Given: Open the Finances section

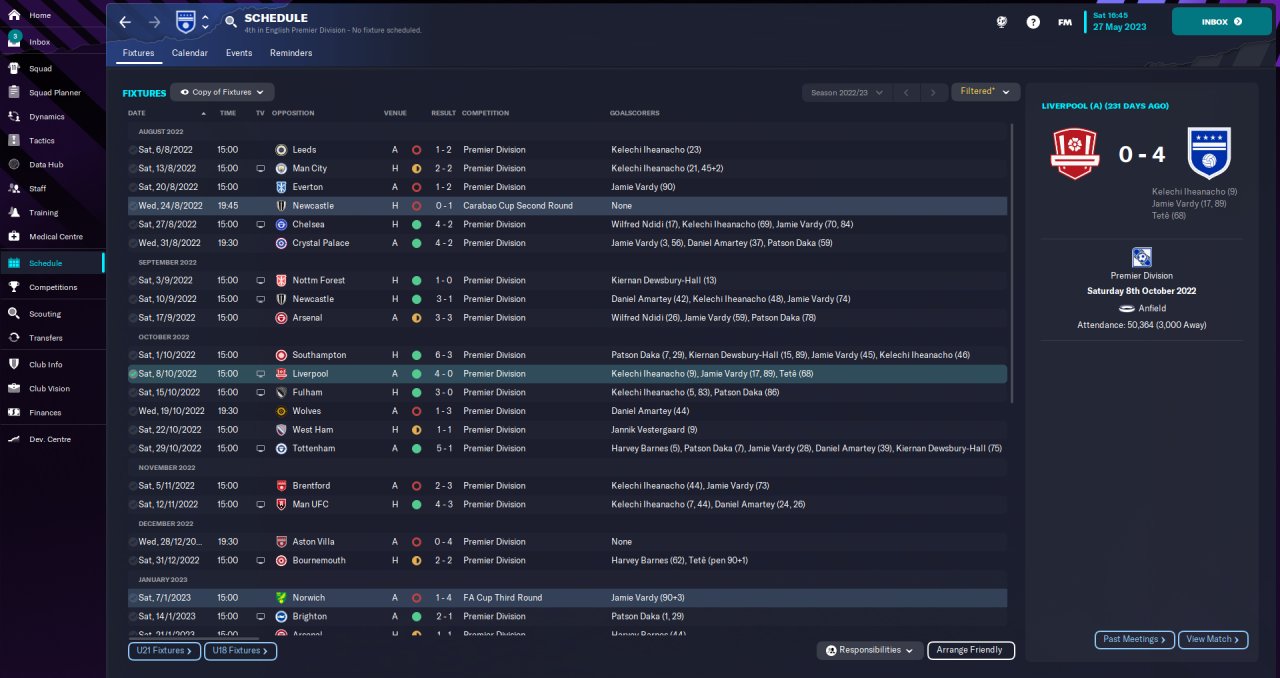Looking at the screenshot, I should [x=45, y=412].
